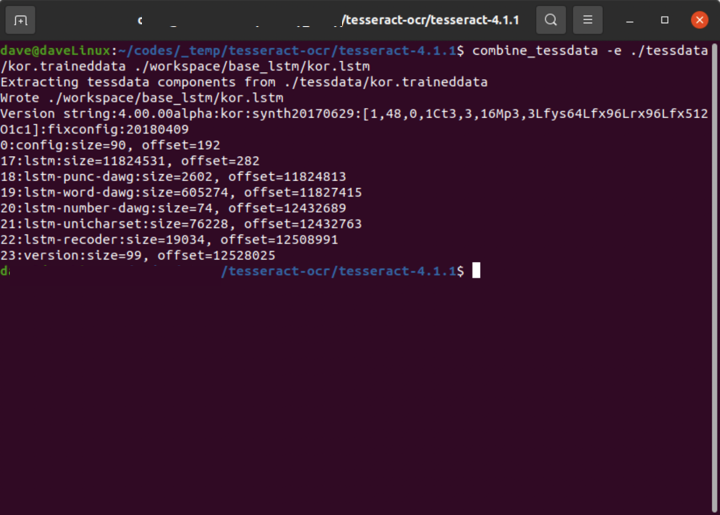Screen dimensions: 720x515
Task: Click the '21:lstm-unicharset' line
Action: [181, 224]
